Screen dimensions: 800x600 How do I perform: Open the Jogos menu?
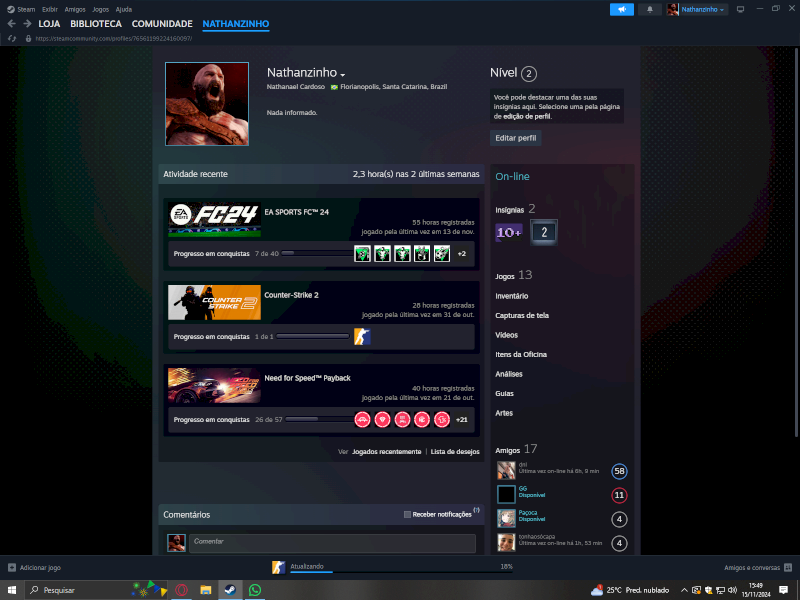click(x=101, y=9)
